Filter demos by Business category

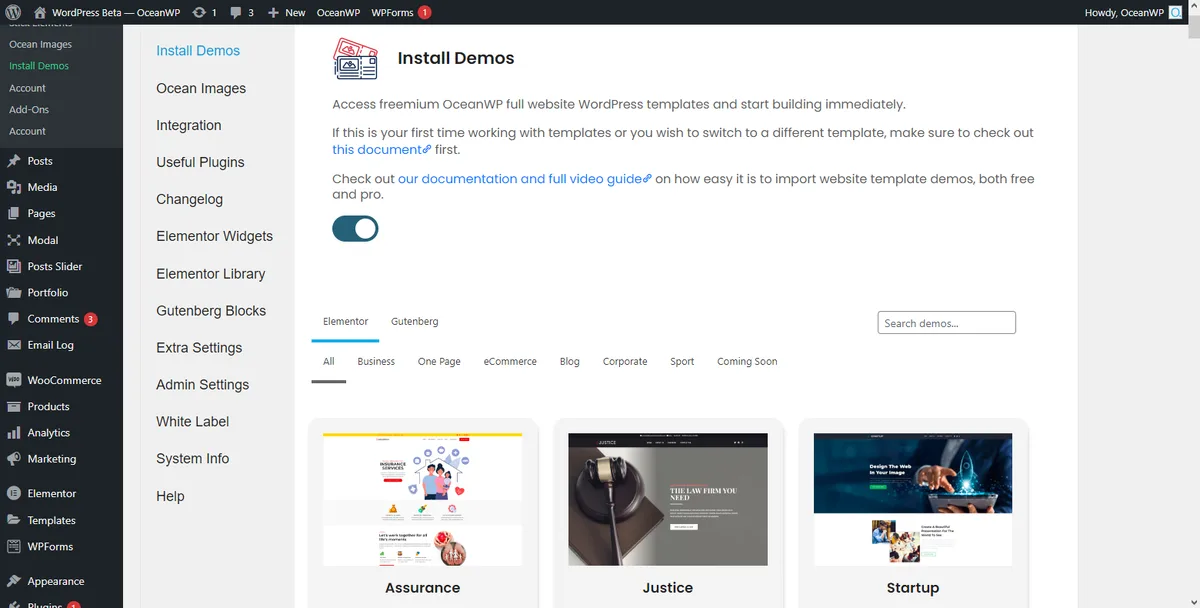click(x=376, y=361)
